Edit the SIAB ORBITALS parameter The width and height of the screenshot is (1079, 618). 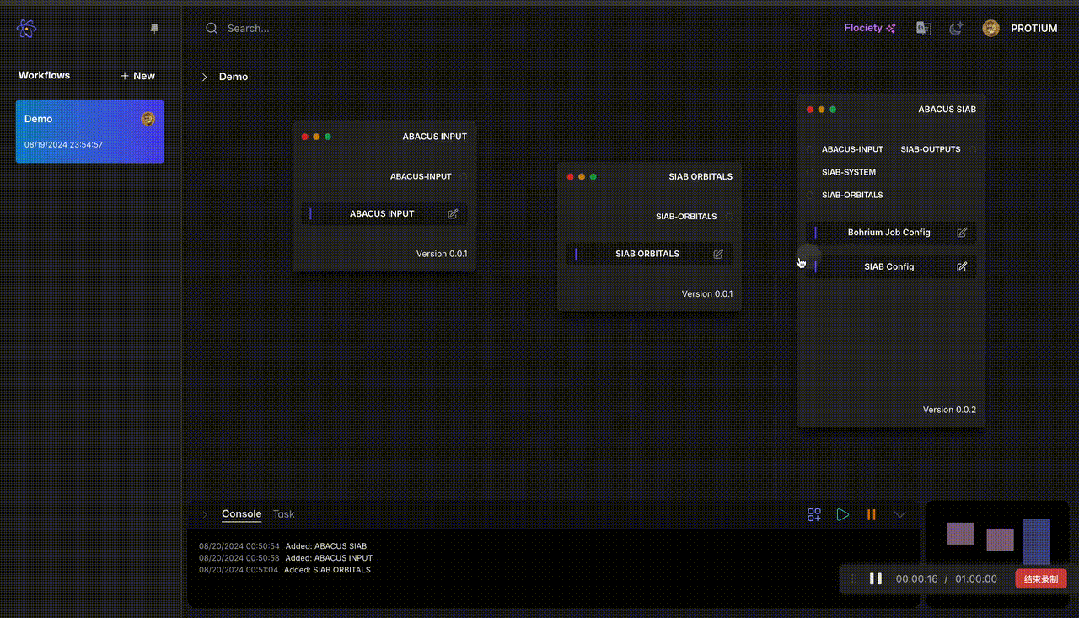coord(718,254)
